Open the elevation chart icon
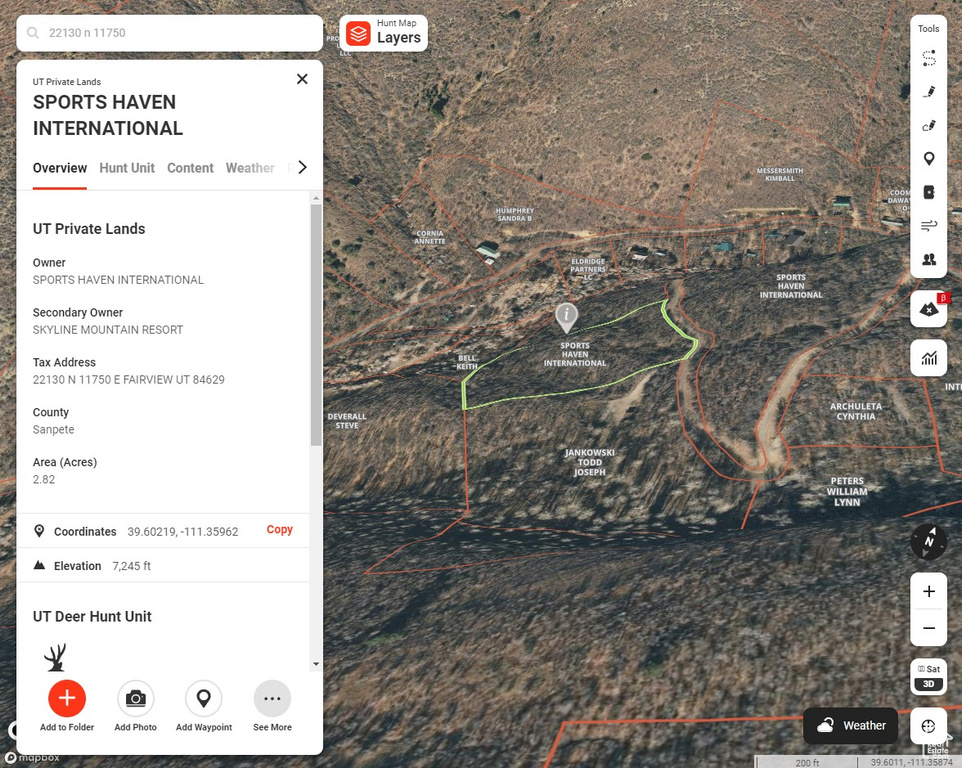The image size is (962, 768). point(929,358)
